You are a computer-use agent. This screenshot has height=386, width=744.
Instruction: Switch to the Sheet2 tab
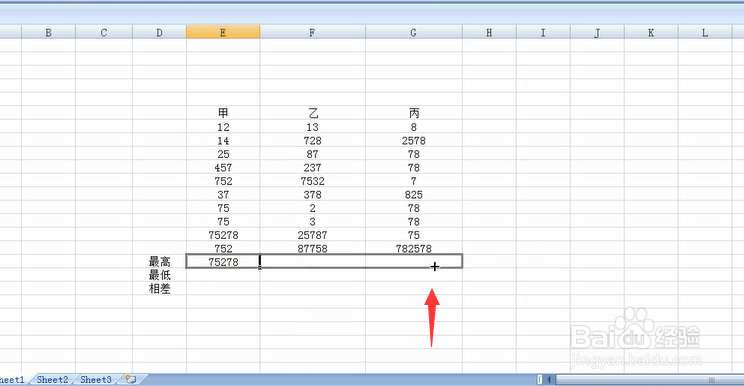pos(52,379)
